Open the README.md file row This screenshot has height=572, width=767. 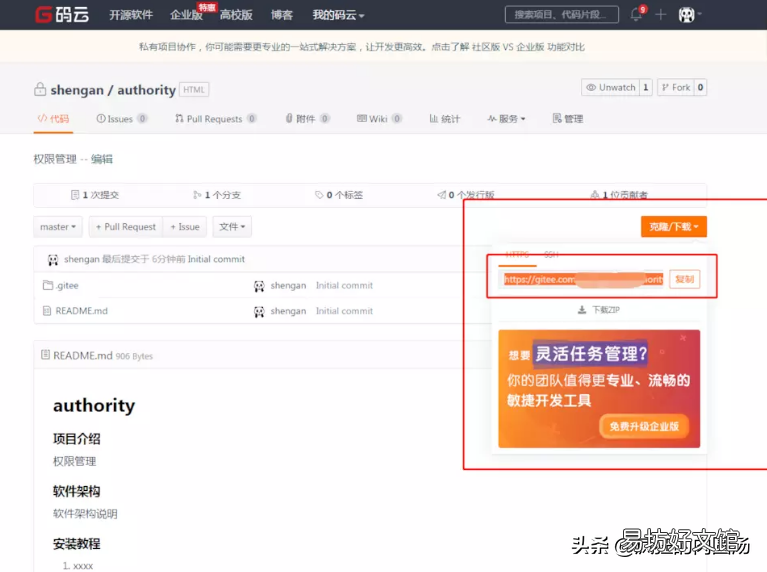(81, 311)
